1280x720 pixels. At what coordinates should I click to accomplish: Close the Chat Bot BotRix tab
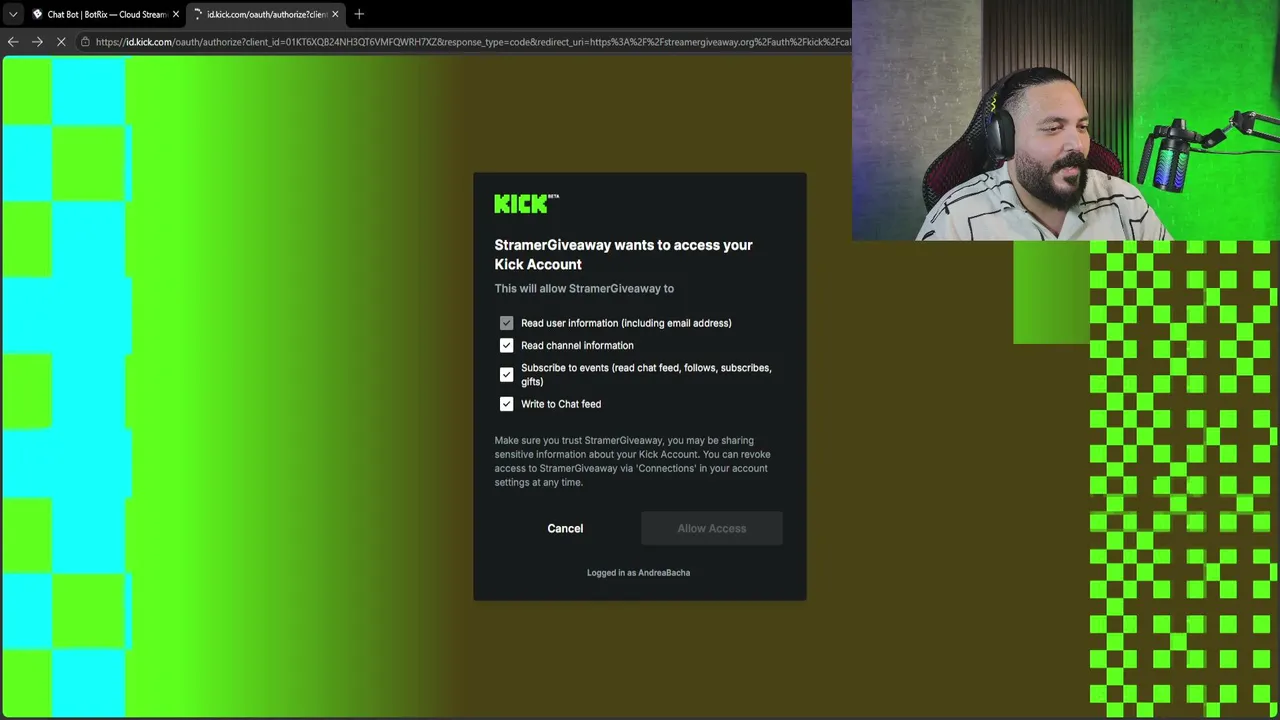tap(176, 14)
